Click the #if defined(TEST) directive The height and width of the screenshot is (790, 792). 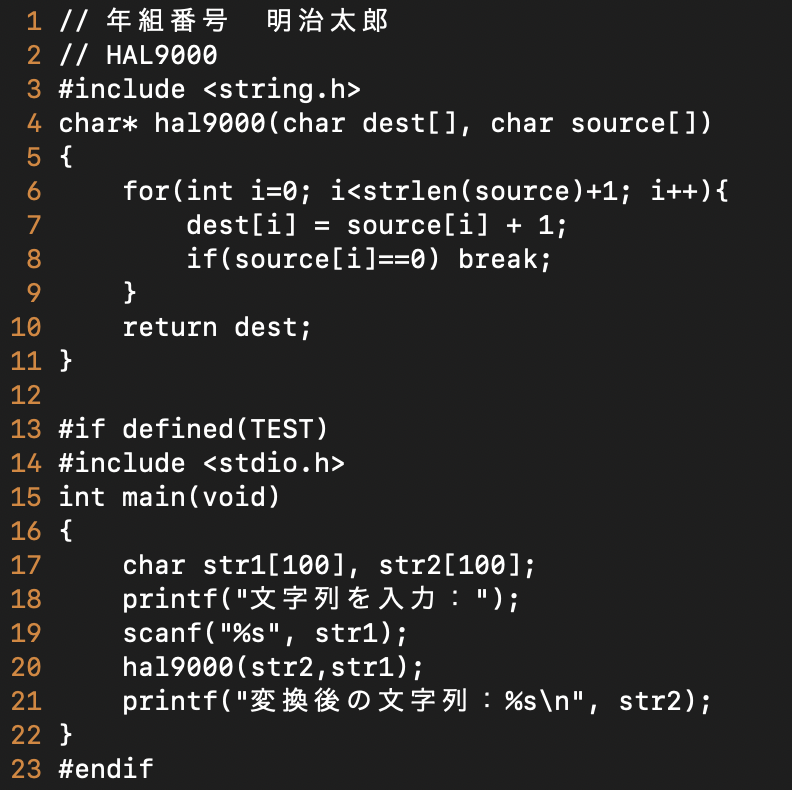pyautogui.click(x=193, y=429)
